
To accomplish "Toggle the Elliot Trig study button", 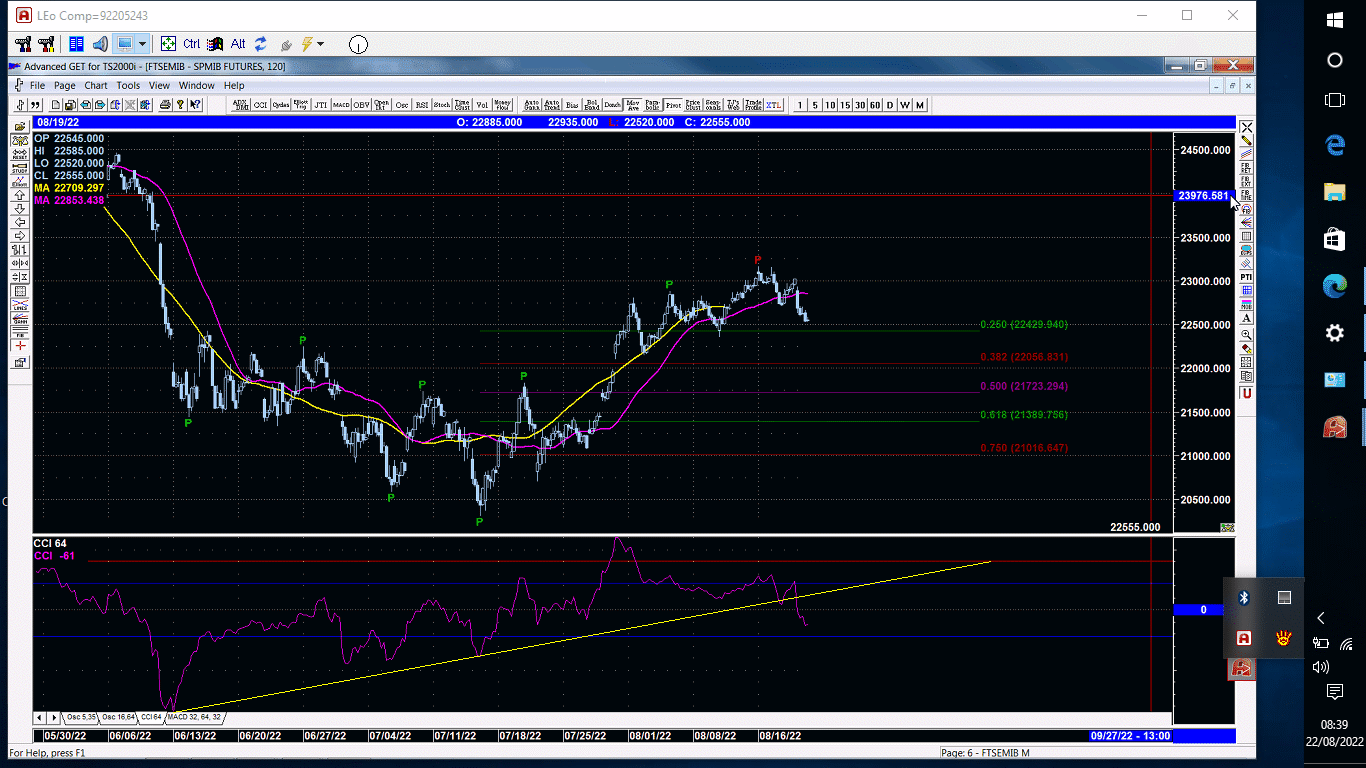I will tap(301, 103).
